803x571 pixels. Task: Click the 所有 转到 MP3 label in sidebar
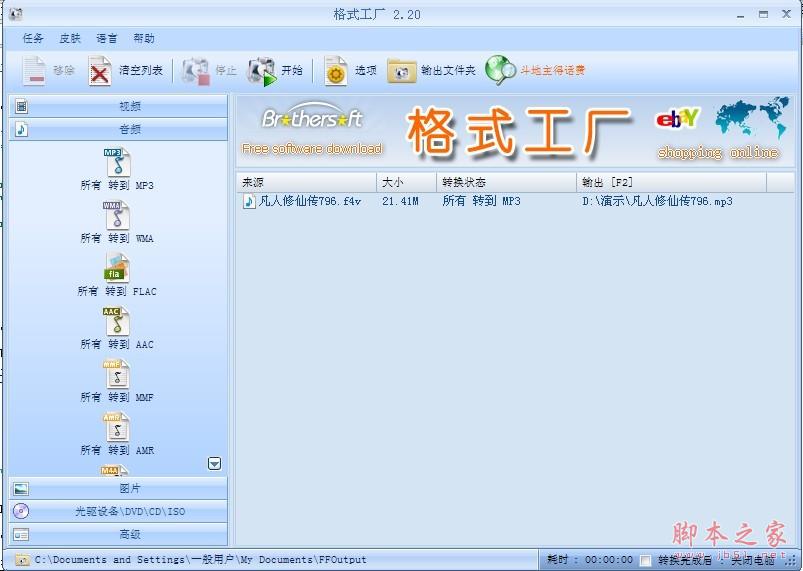117,185
